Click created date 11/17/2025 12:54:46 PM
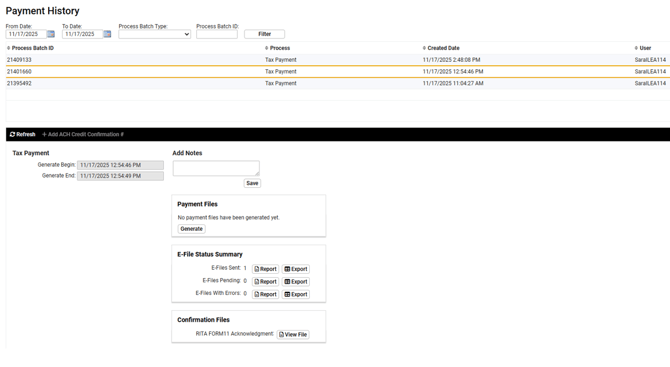 pos(453,72)
